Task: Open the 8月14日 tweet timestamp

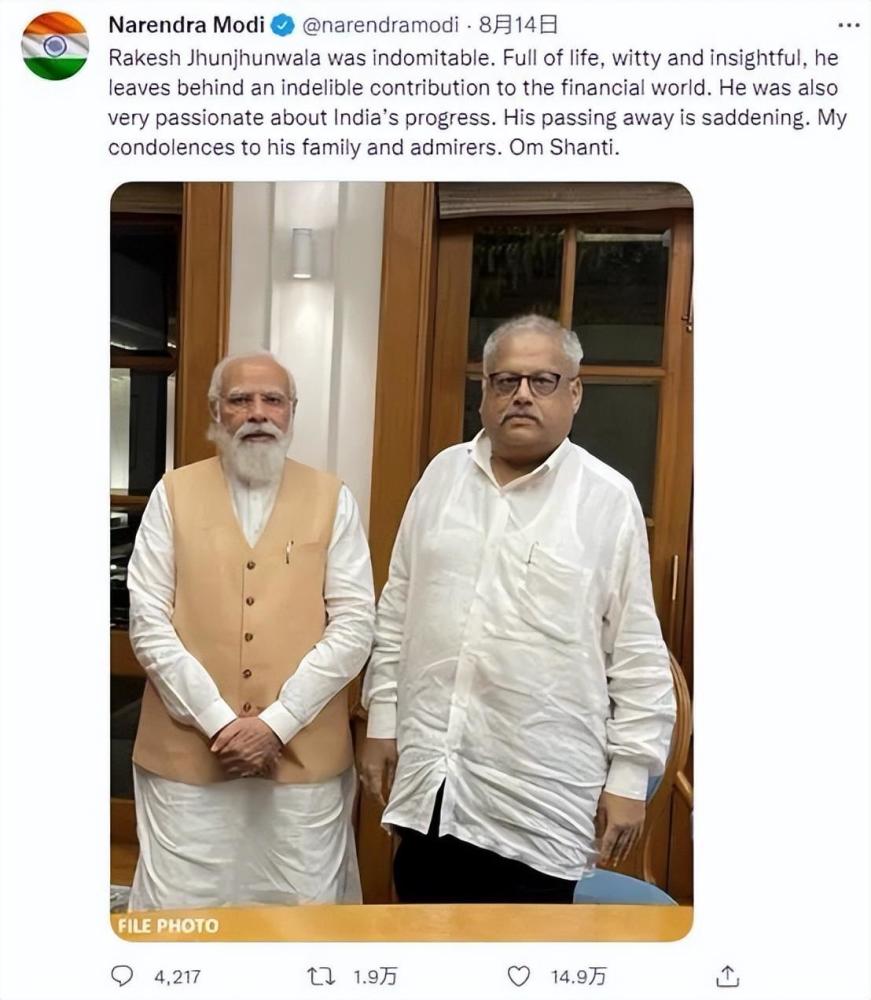Action: pyautogui.click(x=518, y=25)
